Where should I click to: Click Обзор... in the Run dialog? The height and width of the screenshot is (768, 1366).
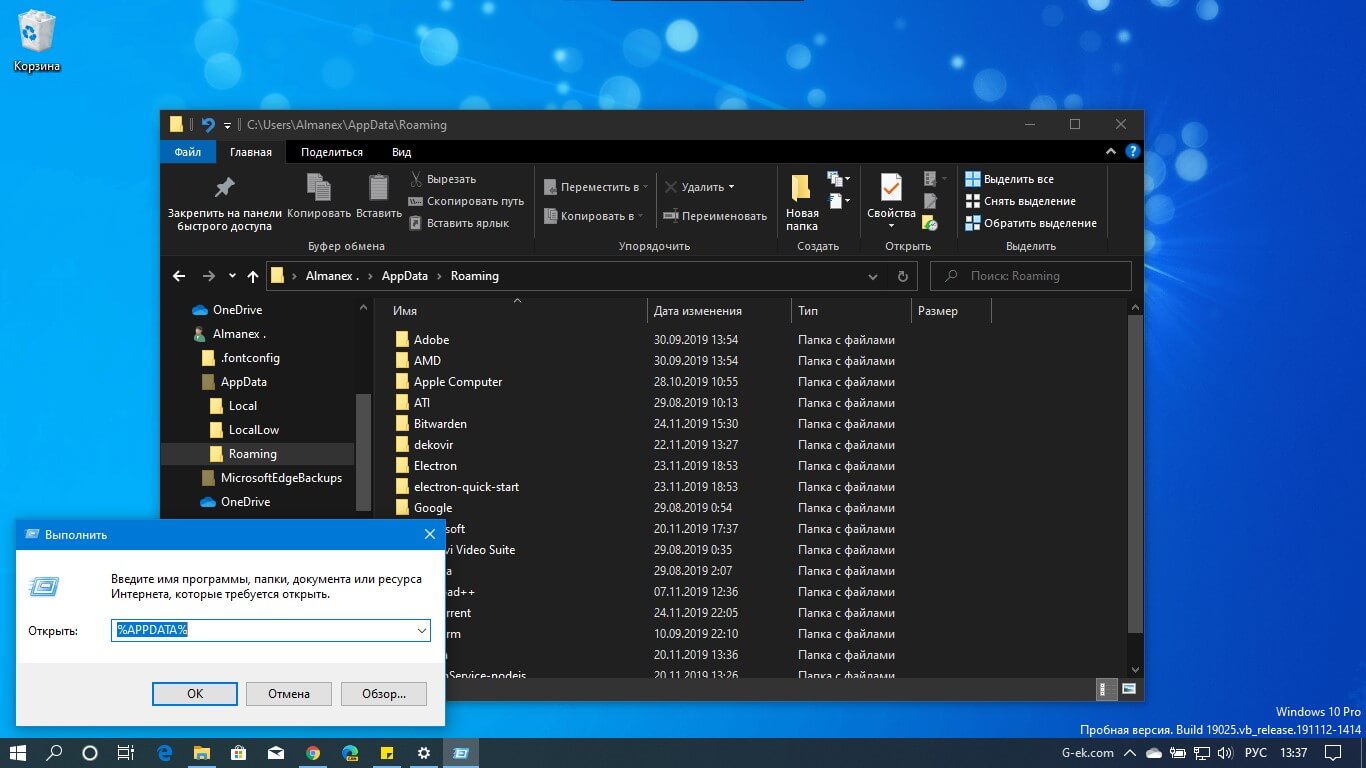click(x=384, y=693)
